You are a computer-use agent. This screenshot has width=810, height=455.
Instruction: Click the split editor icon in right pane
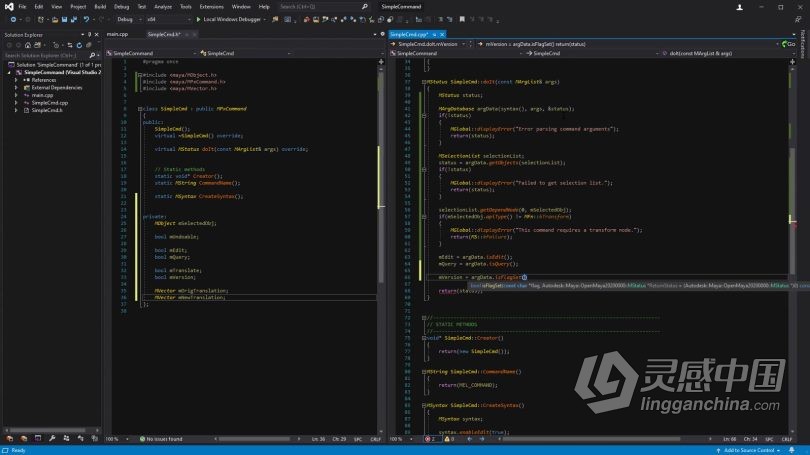(x=792, y=61)
